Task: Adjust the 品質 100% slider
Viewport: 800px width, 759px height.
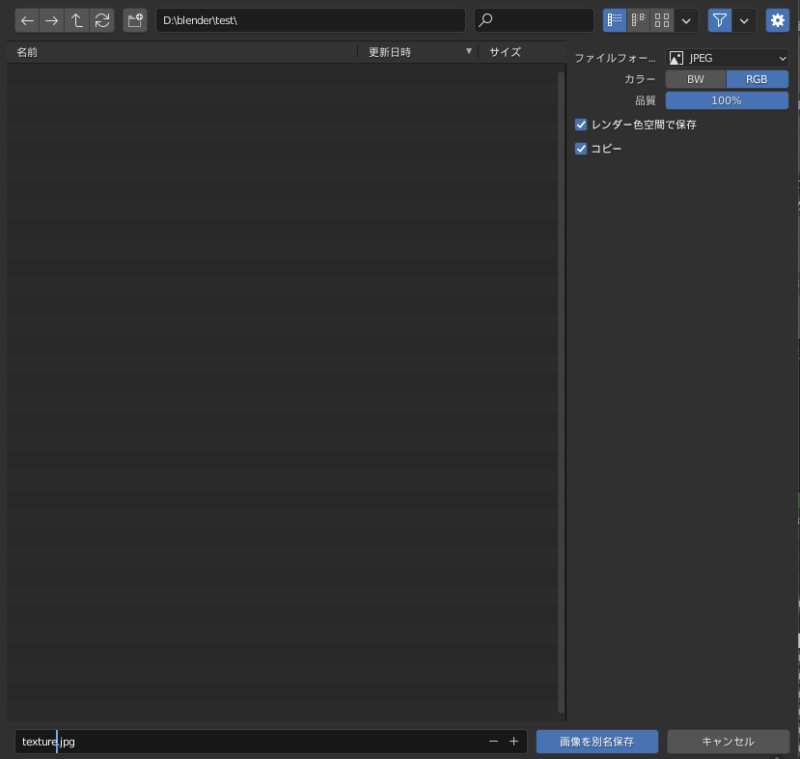Action: pos(727,100)
